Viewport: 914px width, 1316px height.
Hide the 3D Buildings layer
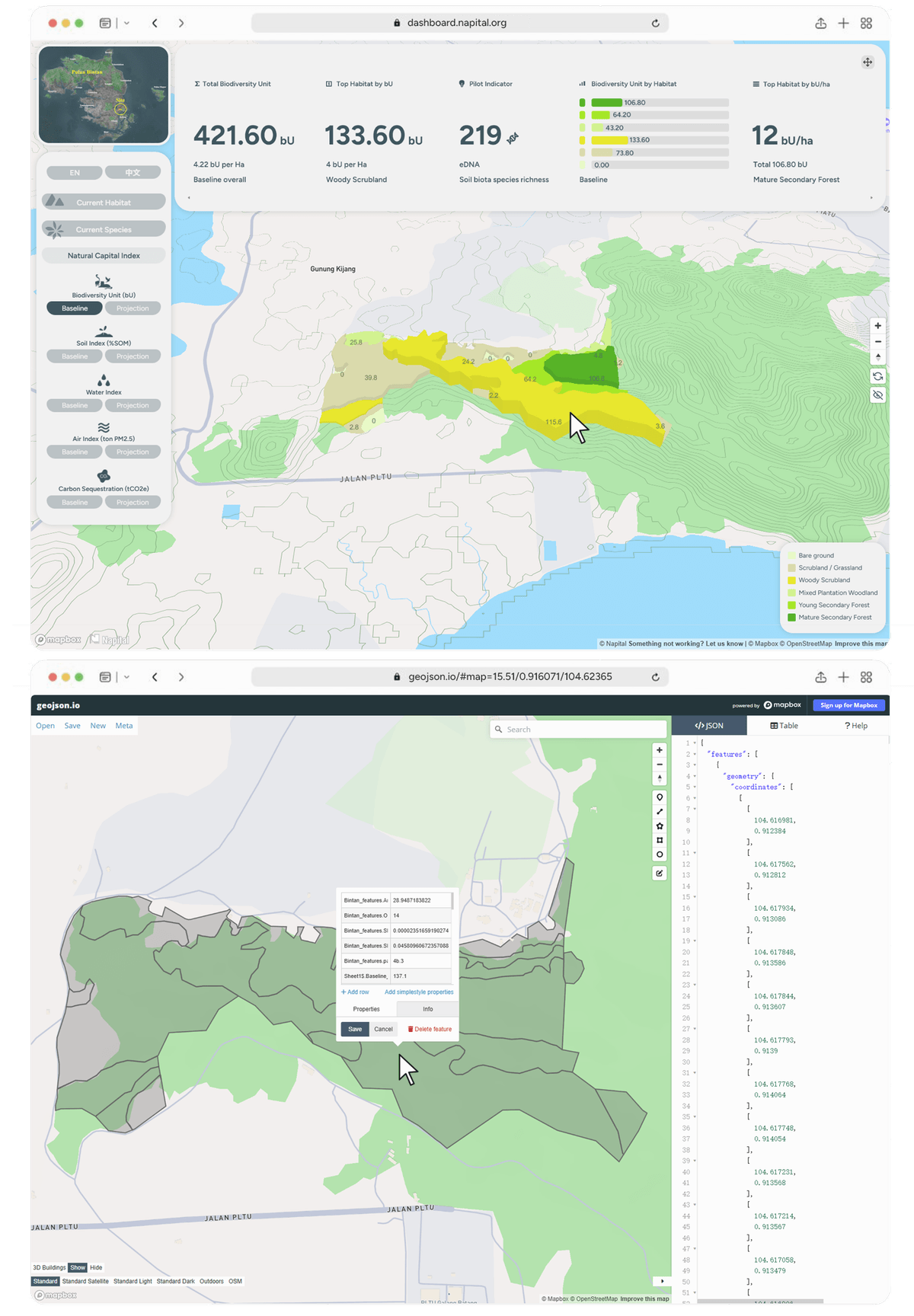point(96,1268)
